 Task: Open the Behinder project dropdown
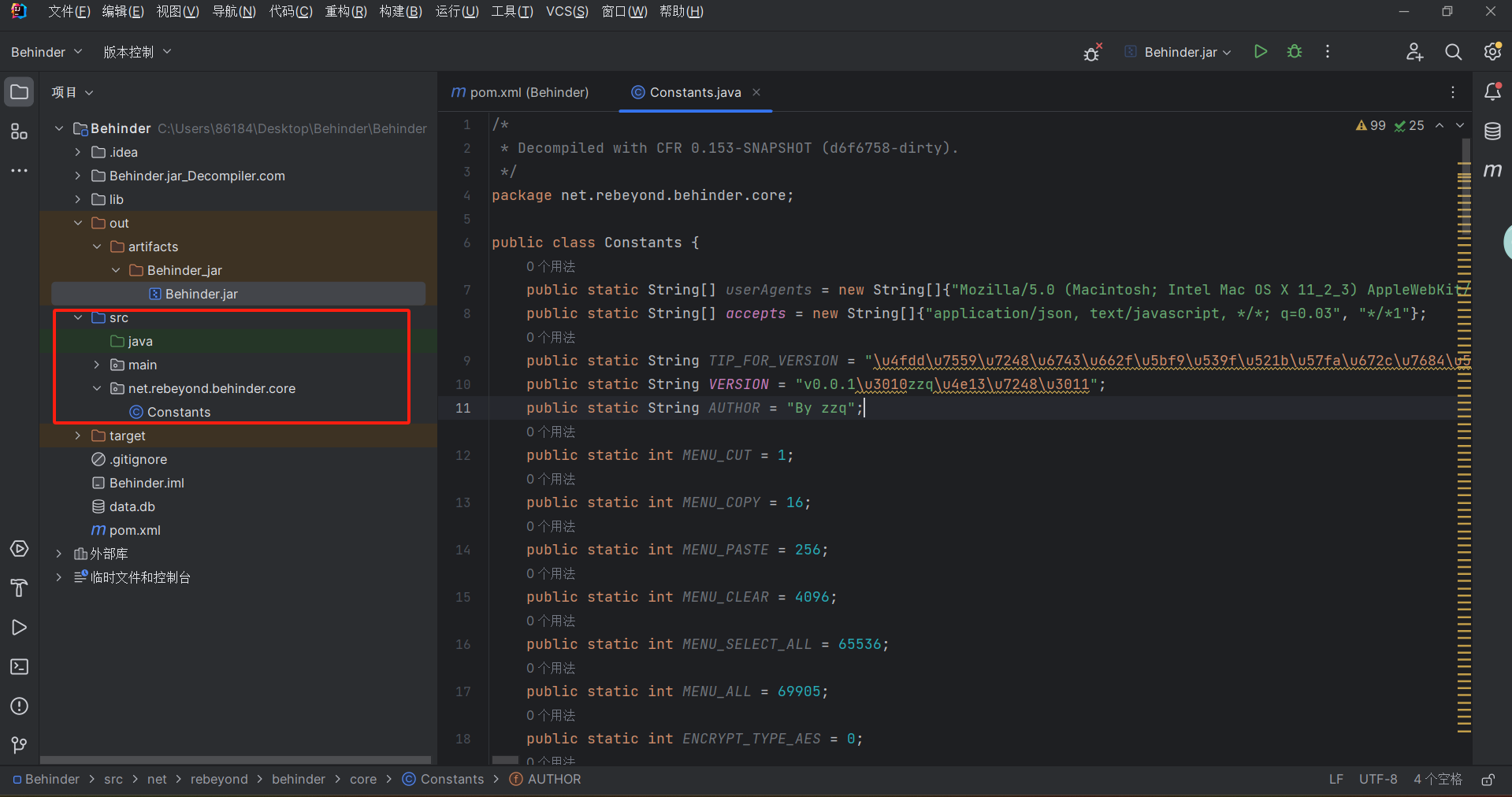coord(46,52)
